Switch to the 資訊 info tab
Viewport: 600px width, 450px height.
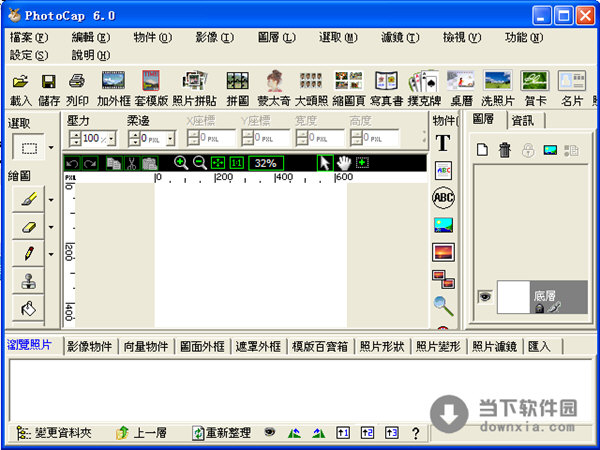(523, 121)
